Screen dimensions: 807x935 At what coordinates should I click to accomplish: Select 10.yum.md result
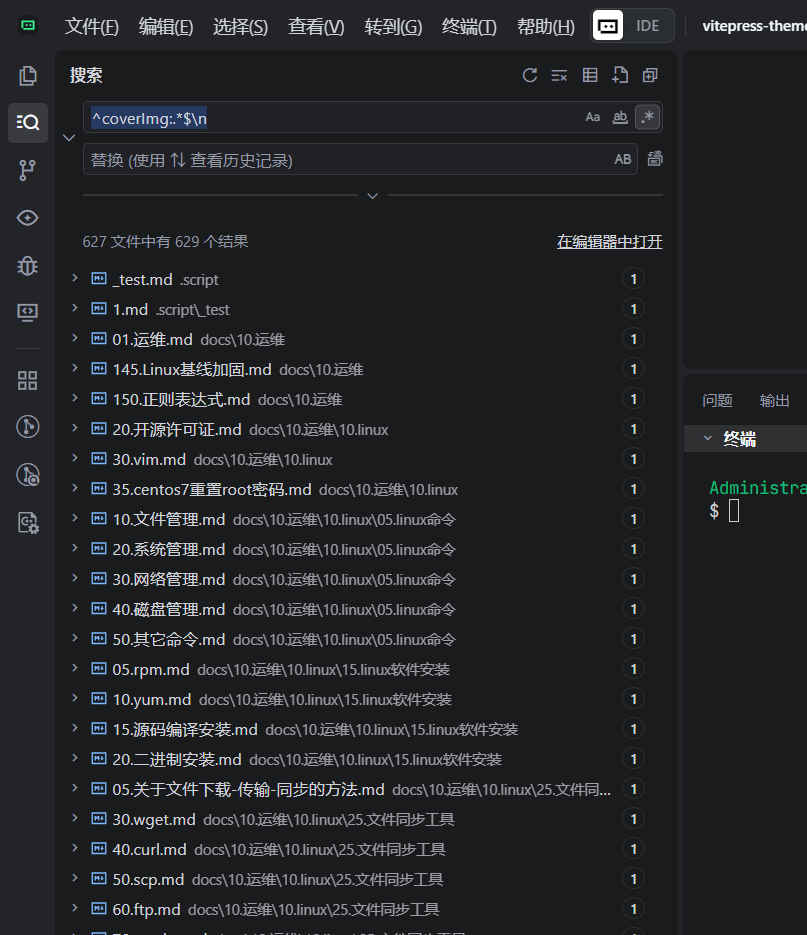tap(358, 699)
